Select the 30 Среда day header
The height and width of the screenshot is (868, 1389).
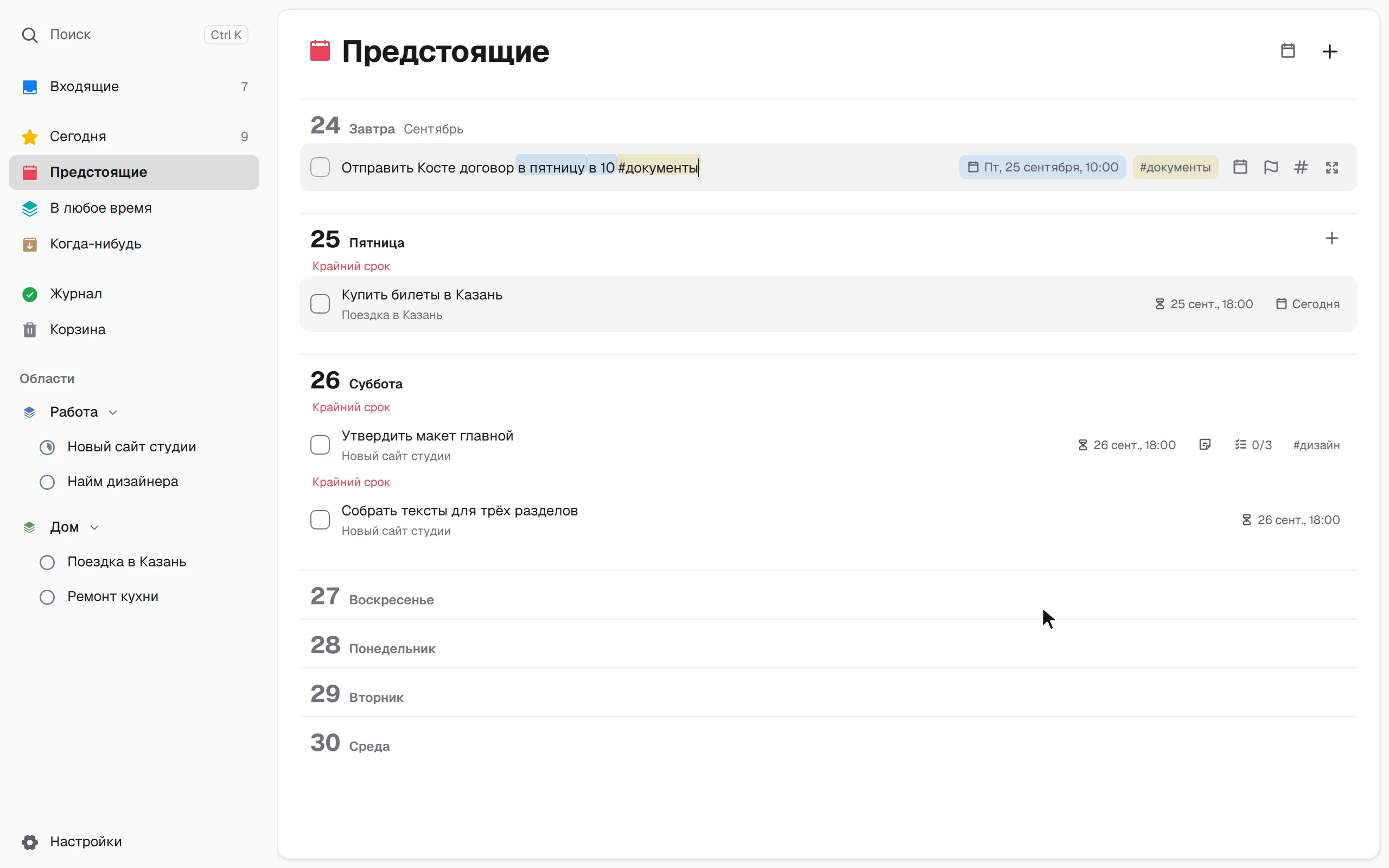point(350,743)
